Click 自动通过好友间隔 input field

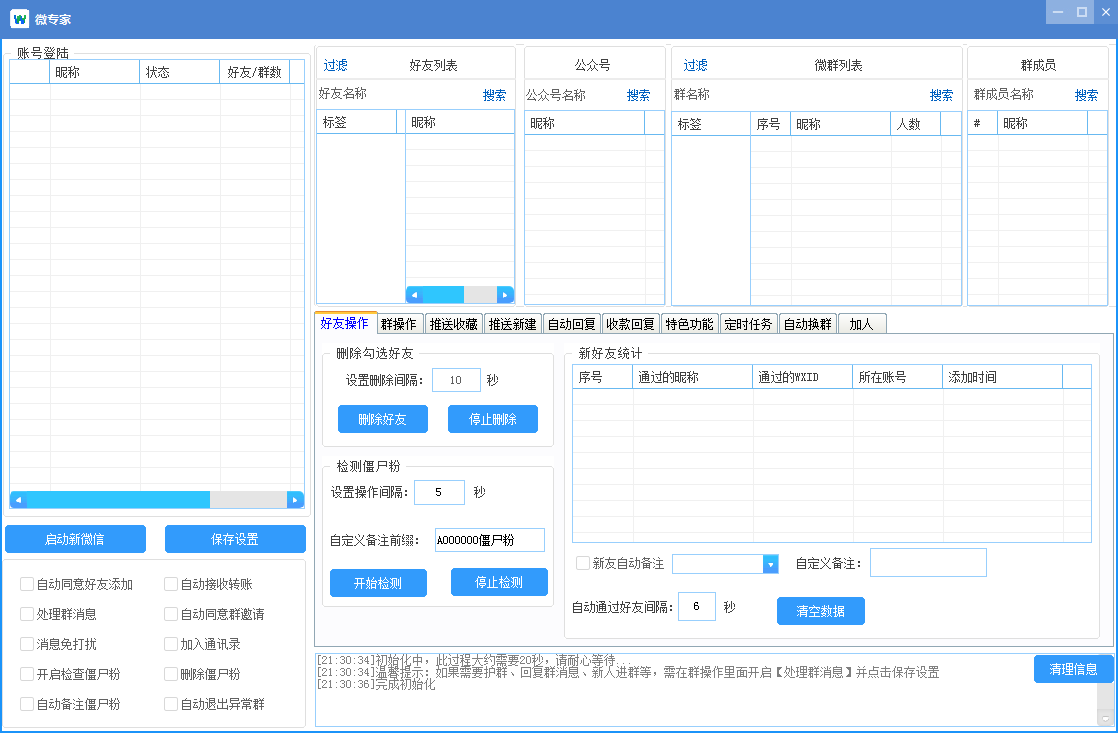[x=697, y=606]
